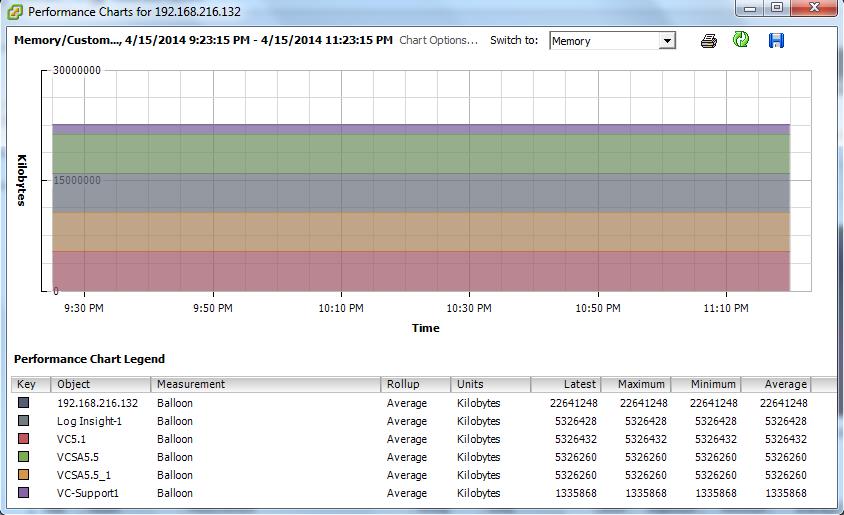This screenshot has width=844, height=515.
Task: Click the red VC5.1 band in chart
Action: [421, 271]
